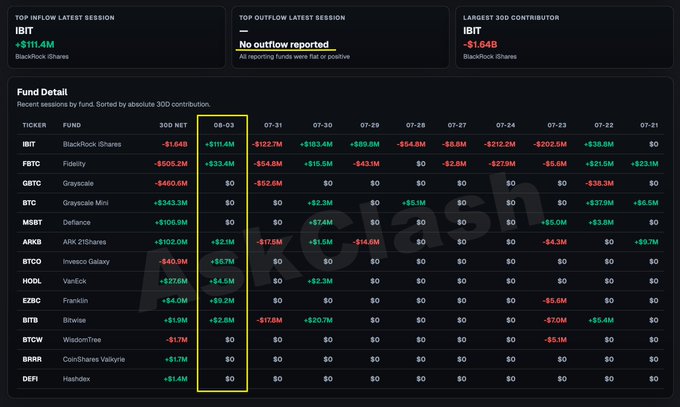Viewport: 680px width, 407px height.
Task: Click the ARK 21Shares fund name
Action: pyautogui.click(x=84, y=242)
